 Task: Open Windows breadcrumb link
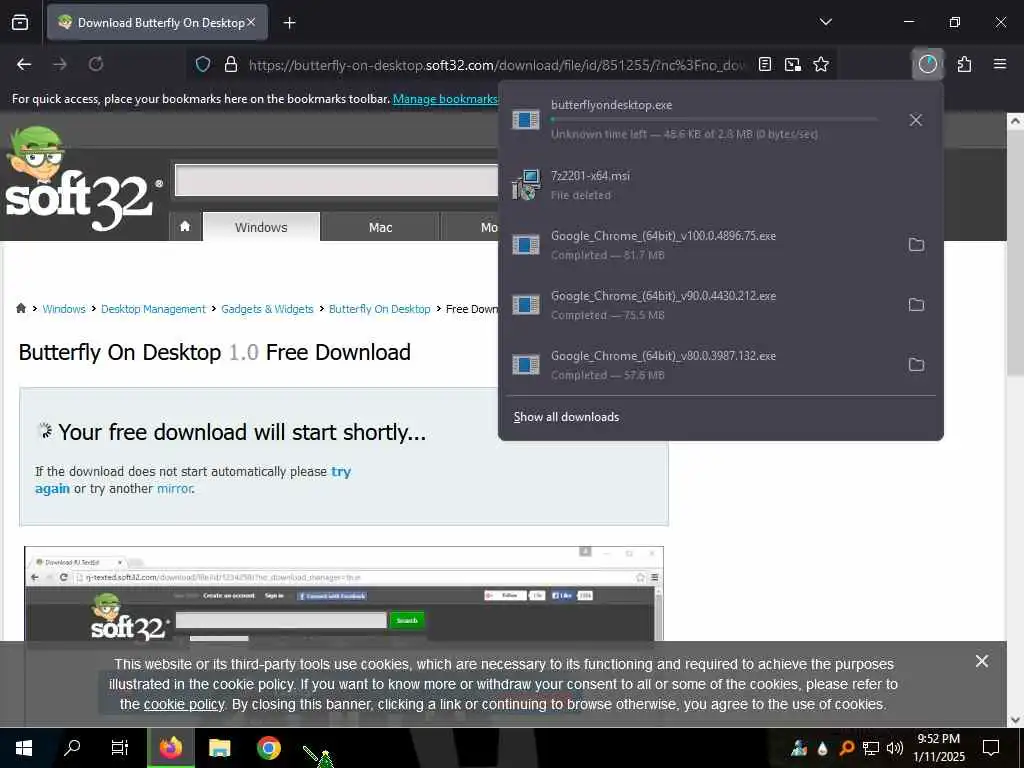tap(64, 309)
